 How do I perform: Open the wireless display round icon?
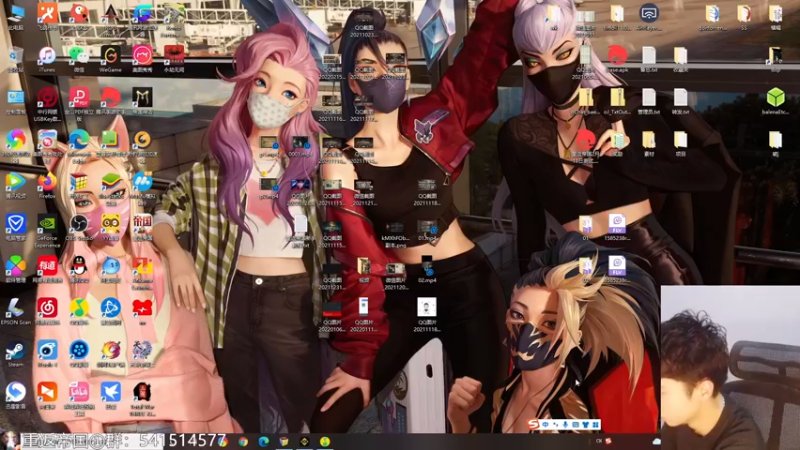(648, 13)
